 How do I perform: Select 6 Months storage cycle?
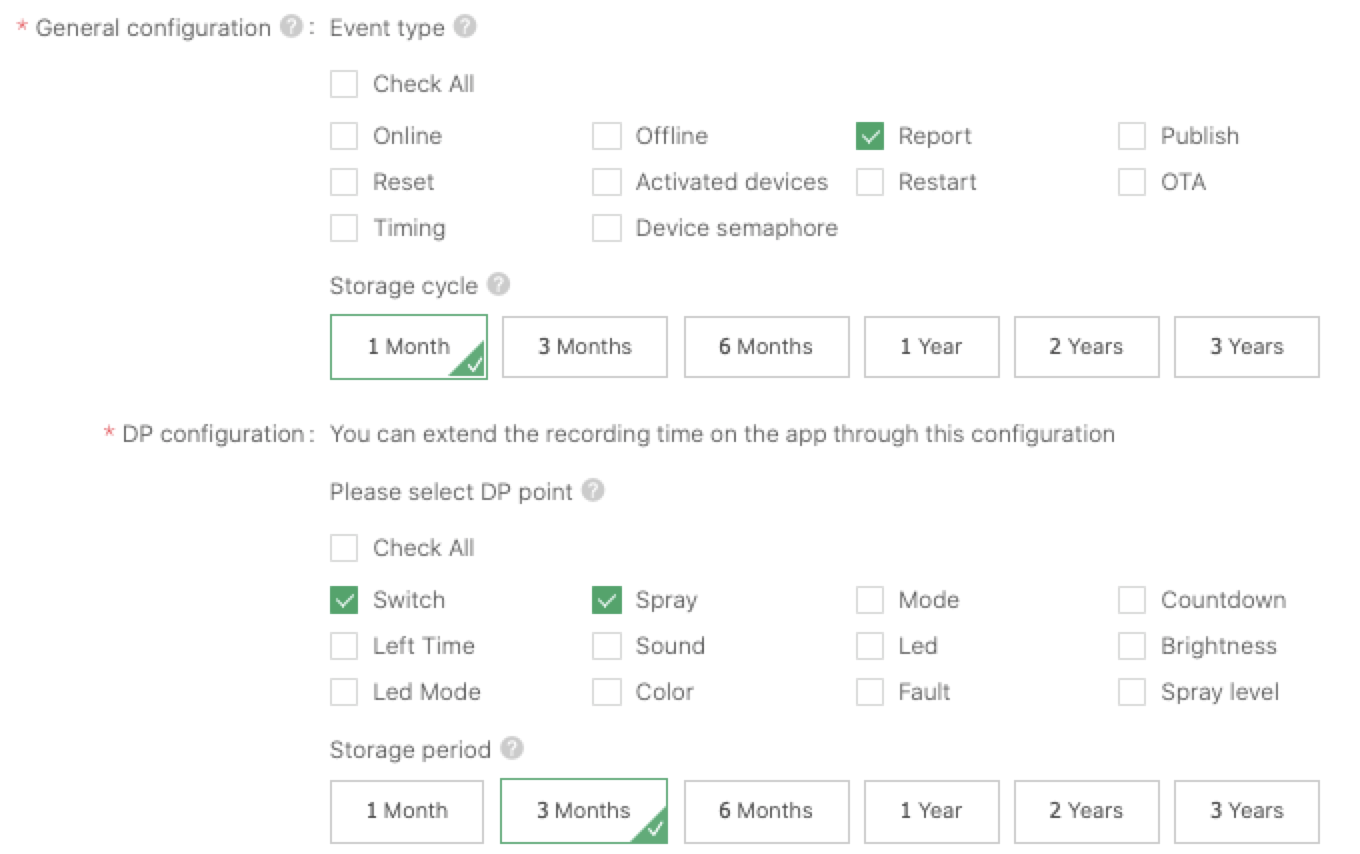767,347
